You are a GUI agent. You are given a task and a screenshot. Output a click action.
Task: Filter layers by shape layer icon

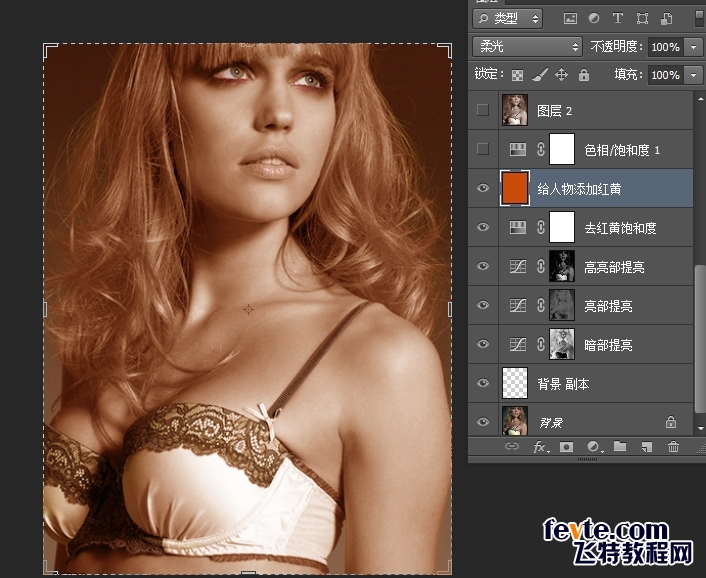point(642,18)
